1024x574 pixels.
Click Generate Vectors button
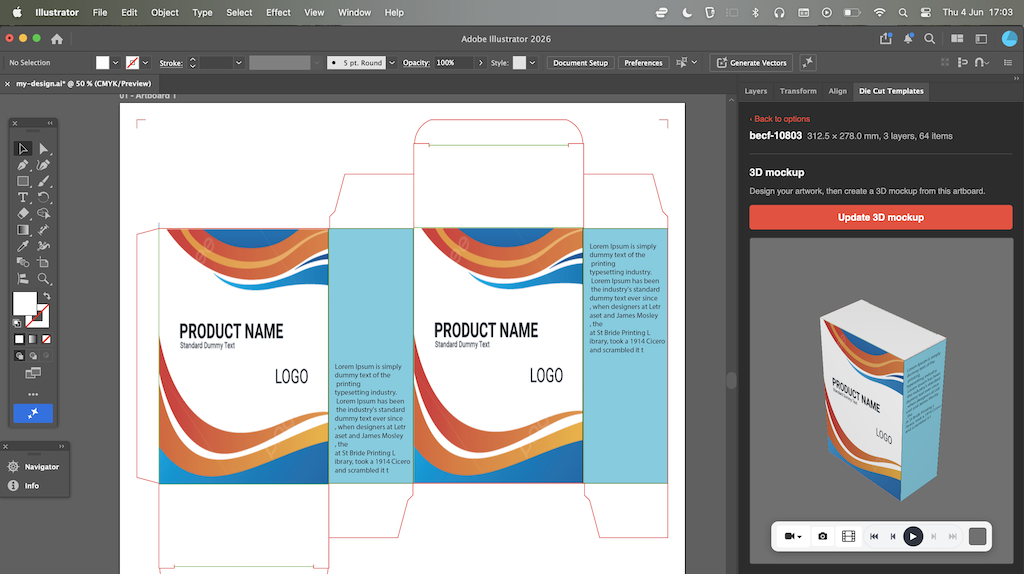(752, 63)
